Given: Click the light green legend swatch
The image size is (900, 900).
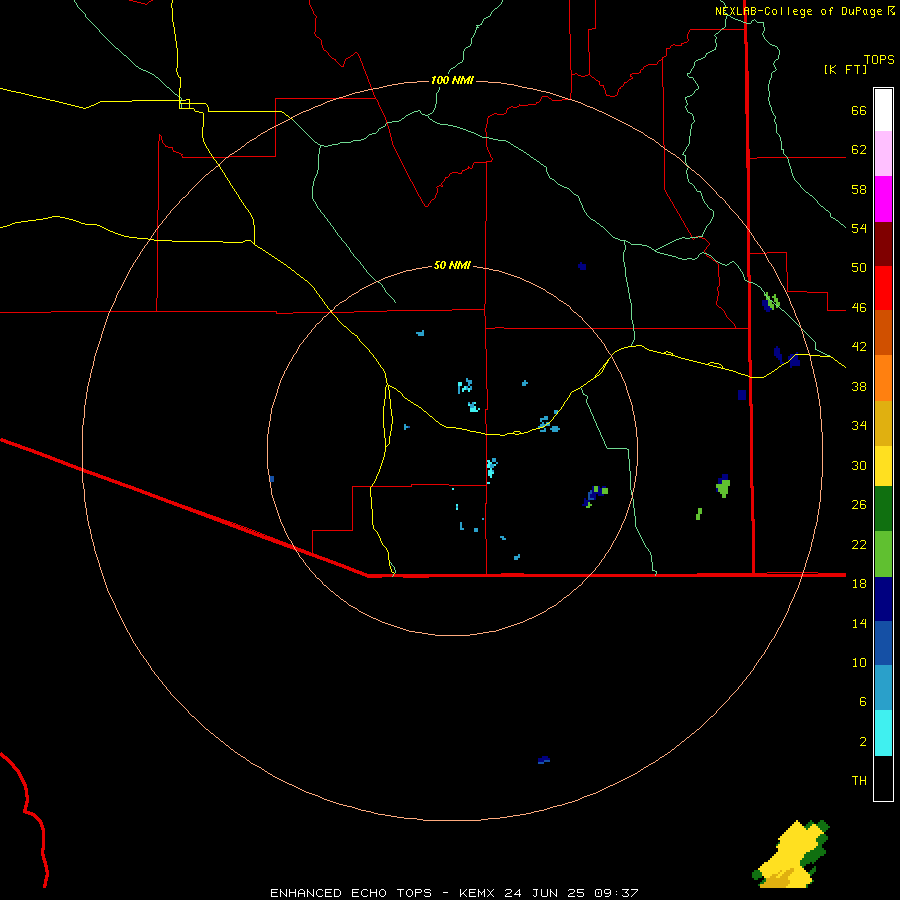Looking at the screenshot, I should [x=883, y=554].
